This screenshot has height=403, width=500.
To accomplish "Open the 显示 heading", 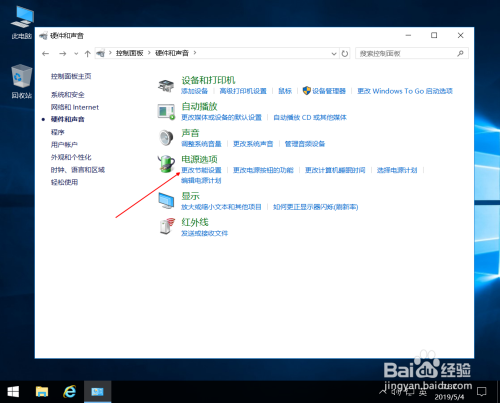I will point(190,196).
